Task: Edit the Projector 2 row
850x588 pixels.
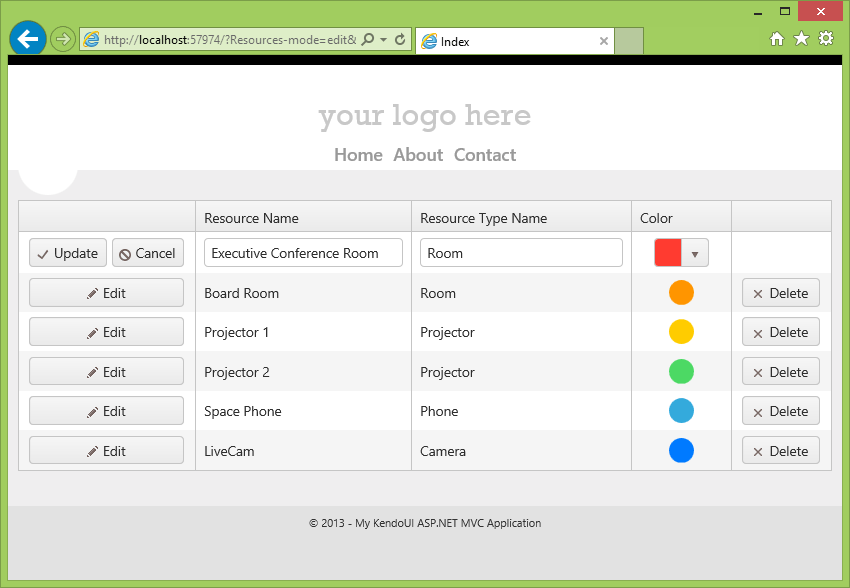Action: click(x=106, y=372)
